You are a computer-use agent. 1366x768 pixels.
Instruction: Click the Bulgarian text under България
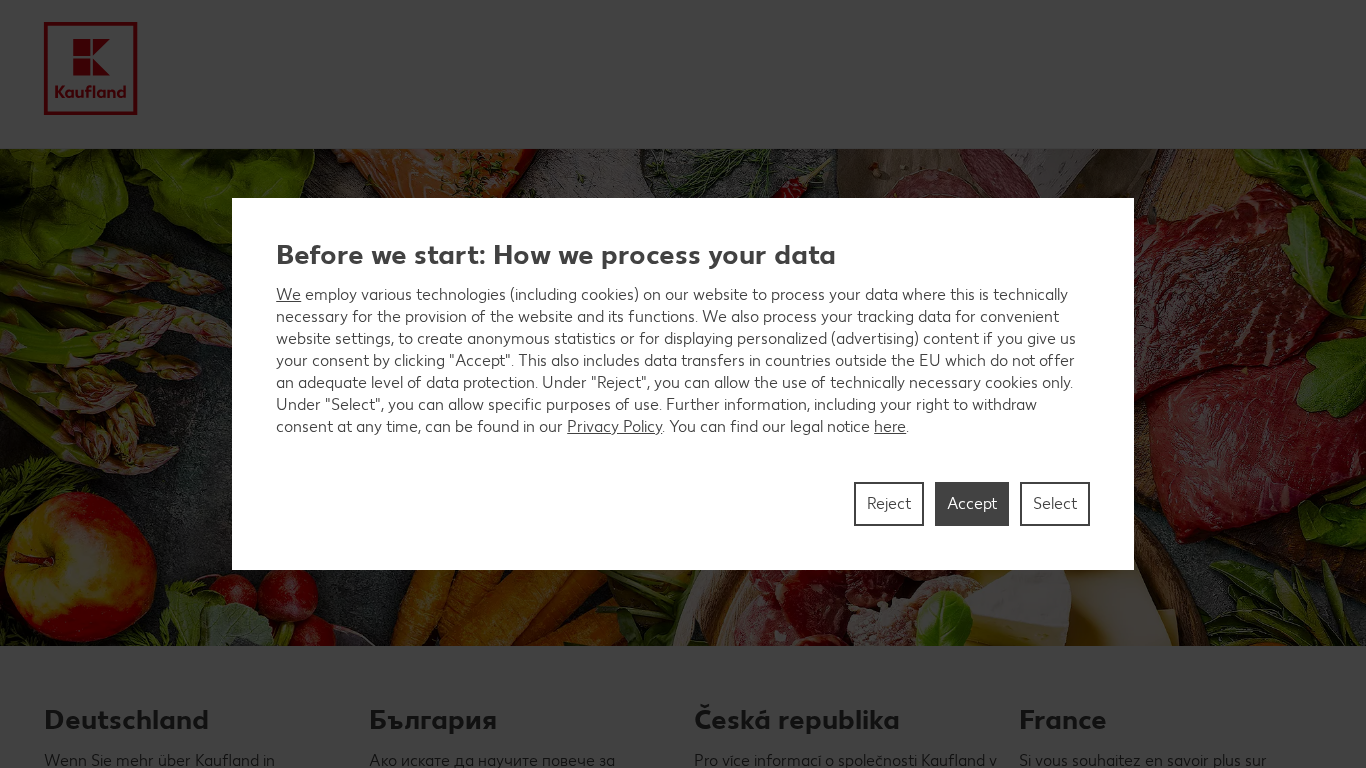point(492,760)
